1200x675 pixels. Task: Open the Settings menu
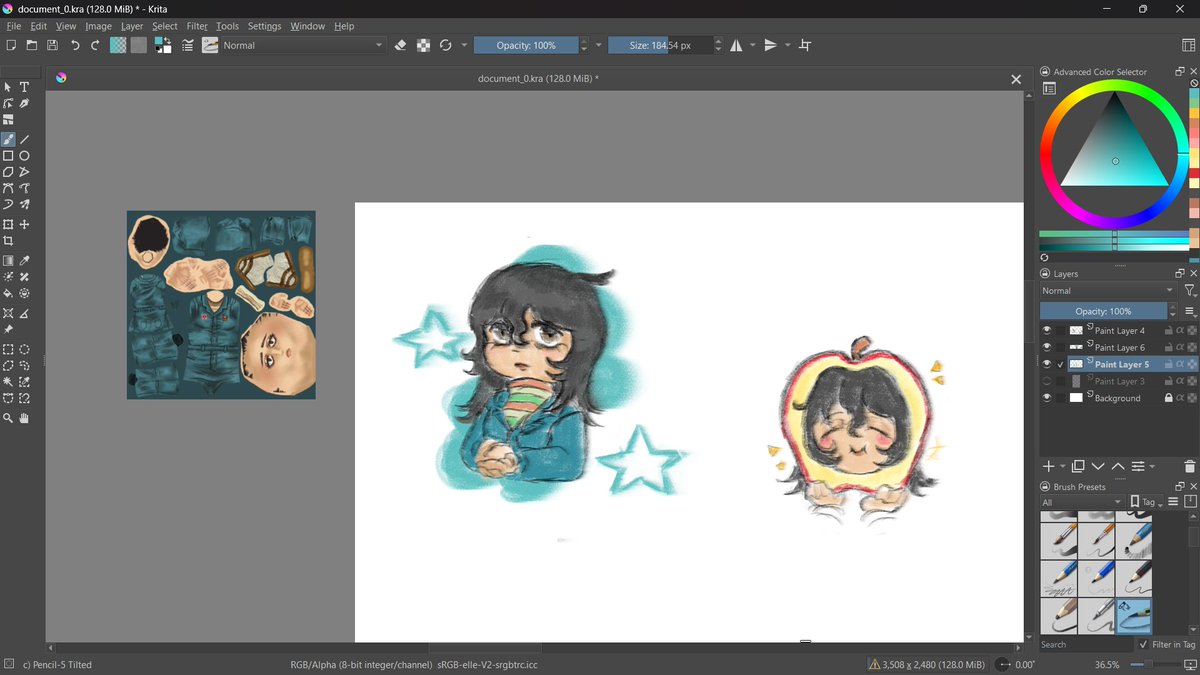click(x=265, y=26)
